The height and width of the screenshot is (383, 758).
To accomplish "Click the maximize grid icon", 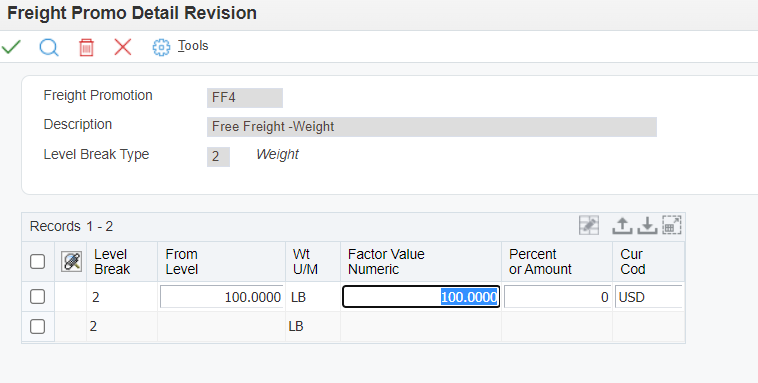I will 671,225.
